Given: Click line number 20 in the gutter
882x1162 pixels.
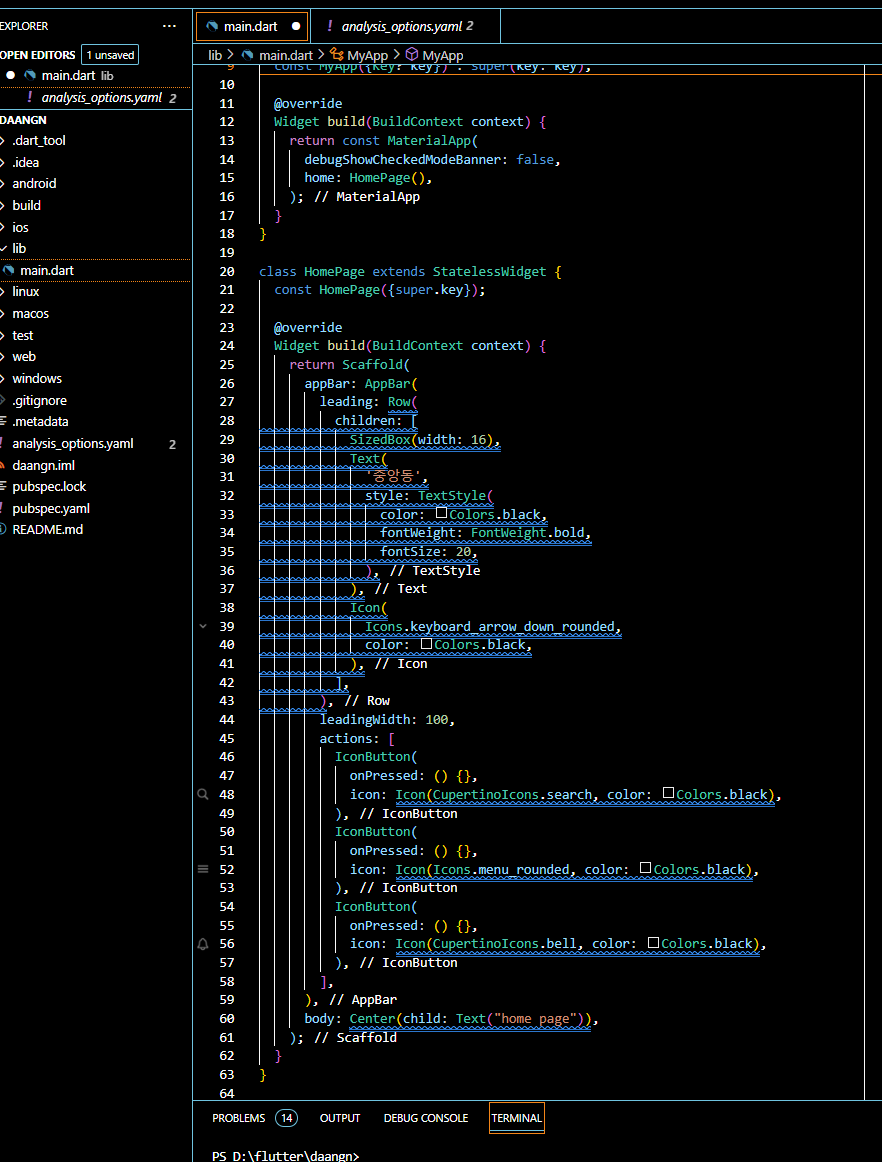Looking at the screenshot, I should 227,272.
